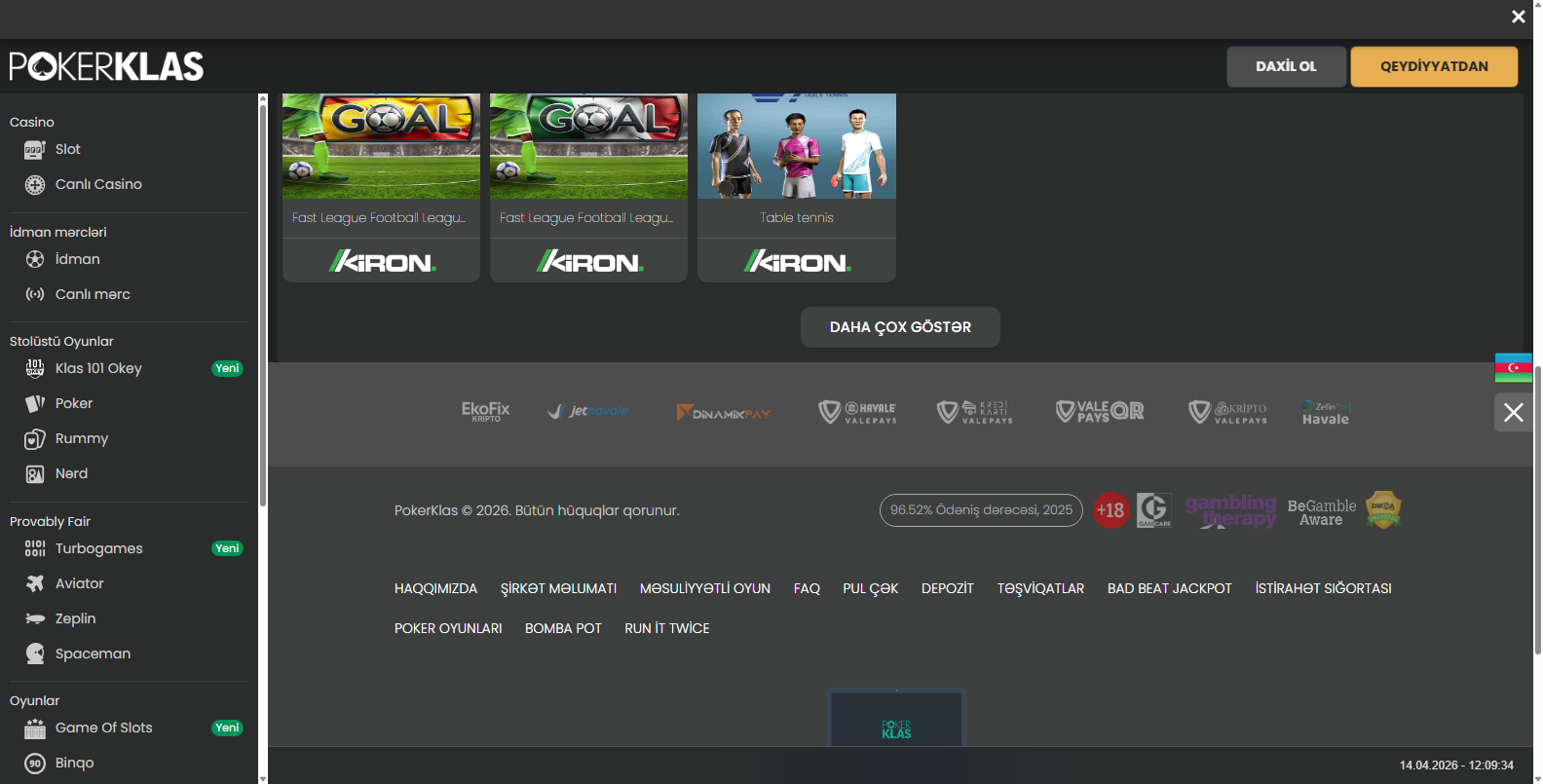1543x784 pixels.
Task: Select the İdman soccer ball icon
Action: (x=35, y=259)
